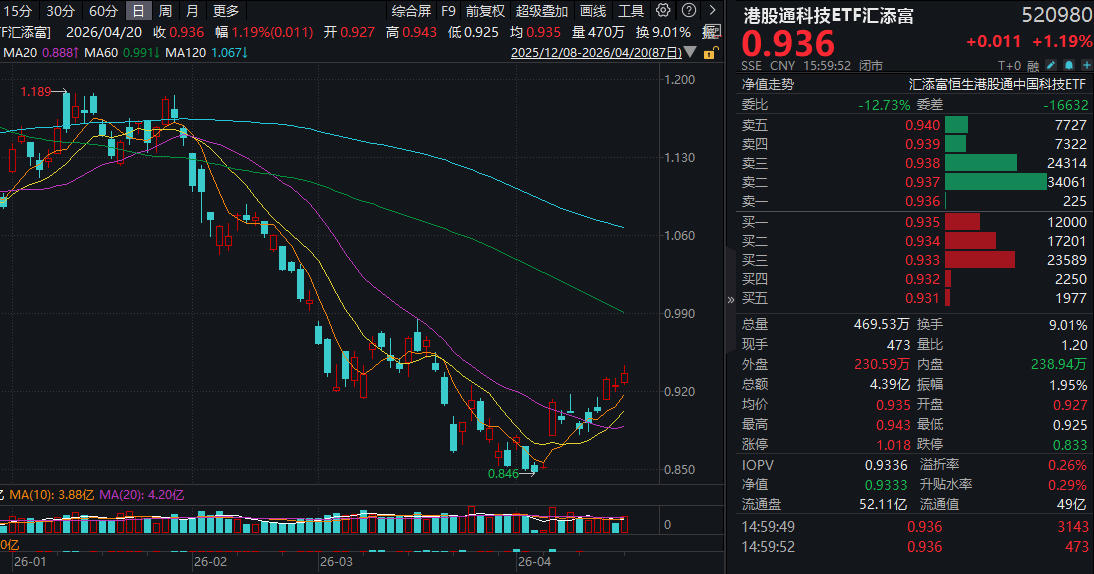The height and width of the screenshot is (574, 1094).
Task: Click the 14:59:52 trade tick row
Action: 915,547
